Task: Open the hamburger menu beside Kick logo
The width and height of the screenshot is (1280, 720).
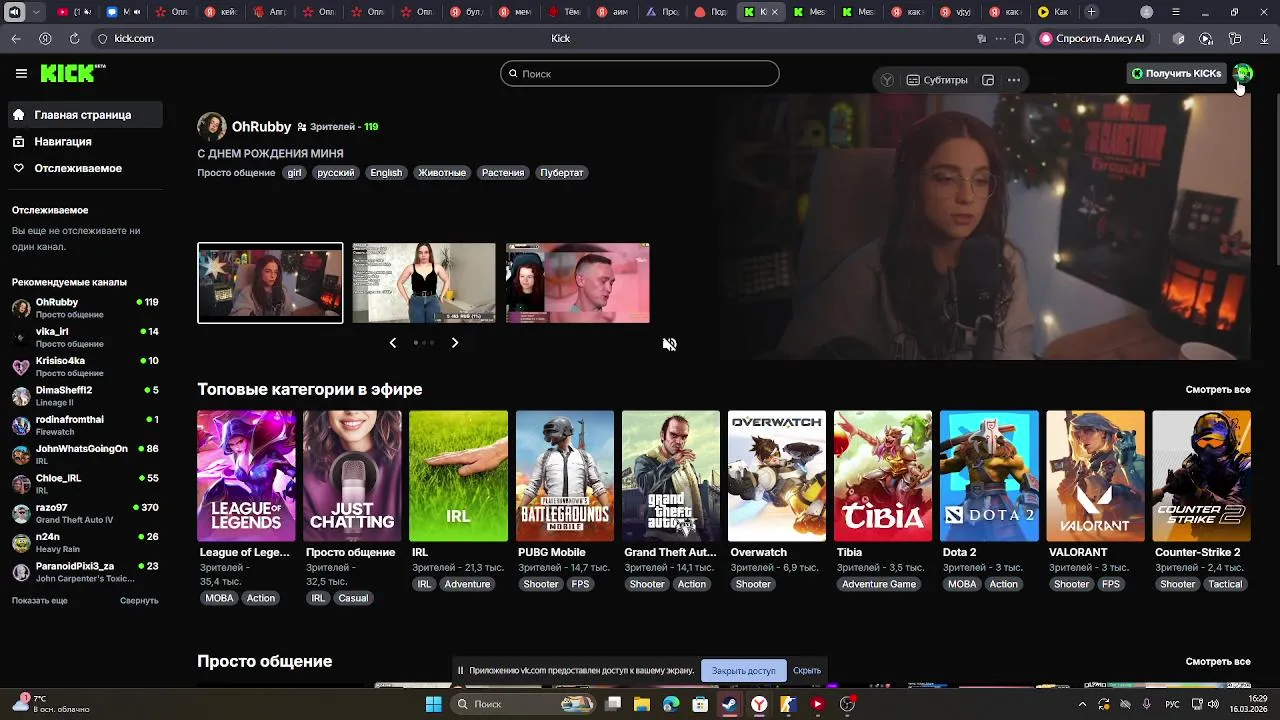Action: point(21,73)
